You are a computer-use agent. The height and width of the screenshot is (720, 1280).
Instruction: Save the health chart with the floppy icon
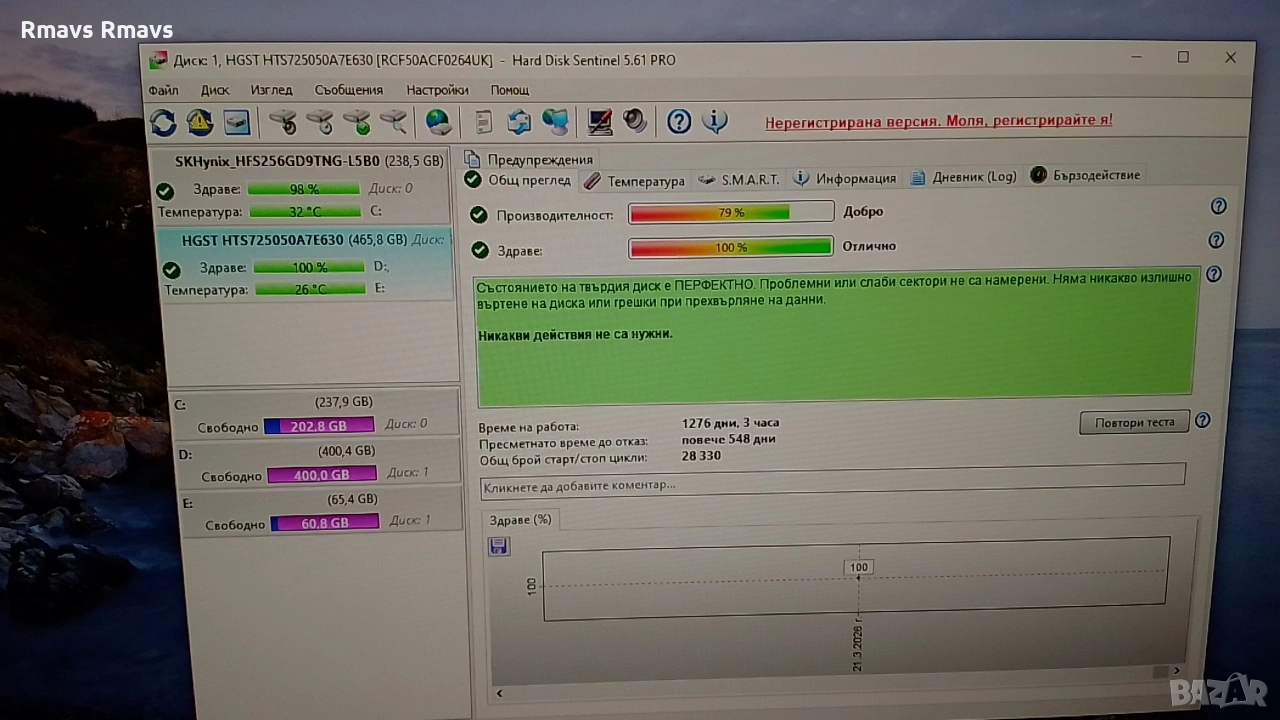(498, 546)
